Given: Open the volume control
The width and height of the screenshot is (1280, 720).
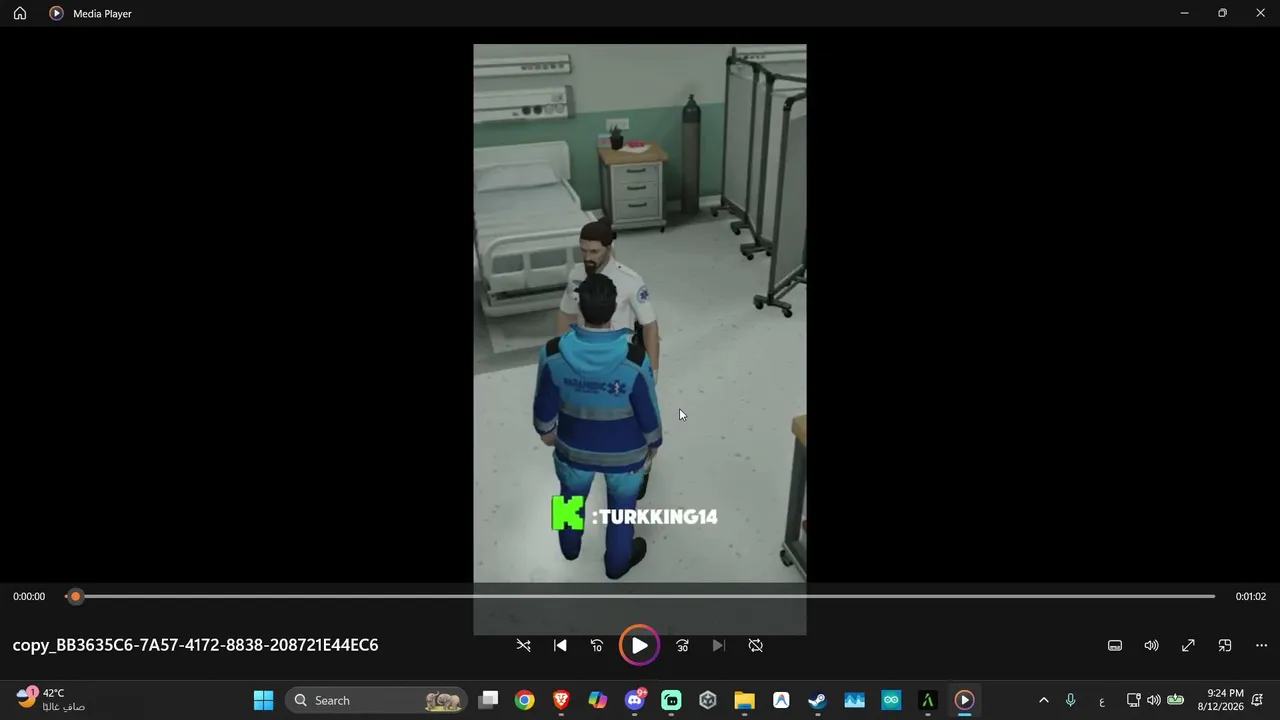Looking at the screenshot, I should 1151,646.
